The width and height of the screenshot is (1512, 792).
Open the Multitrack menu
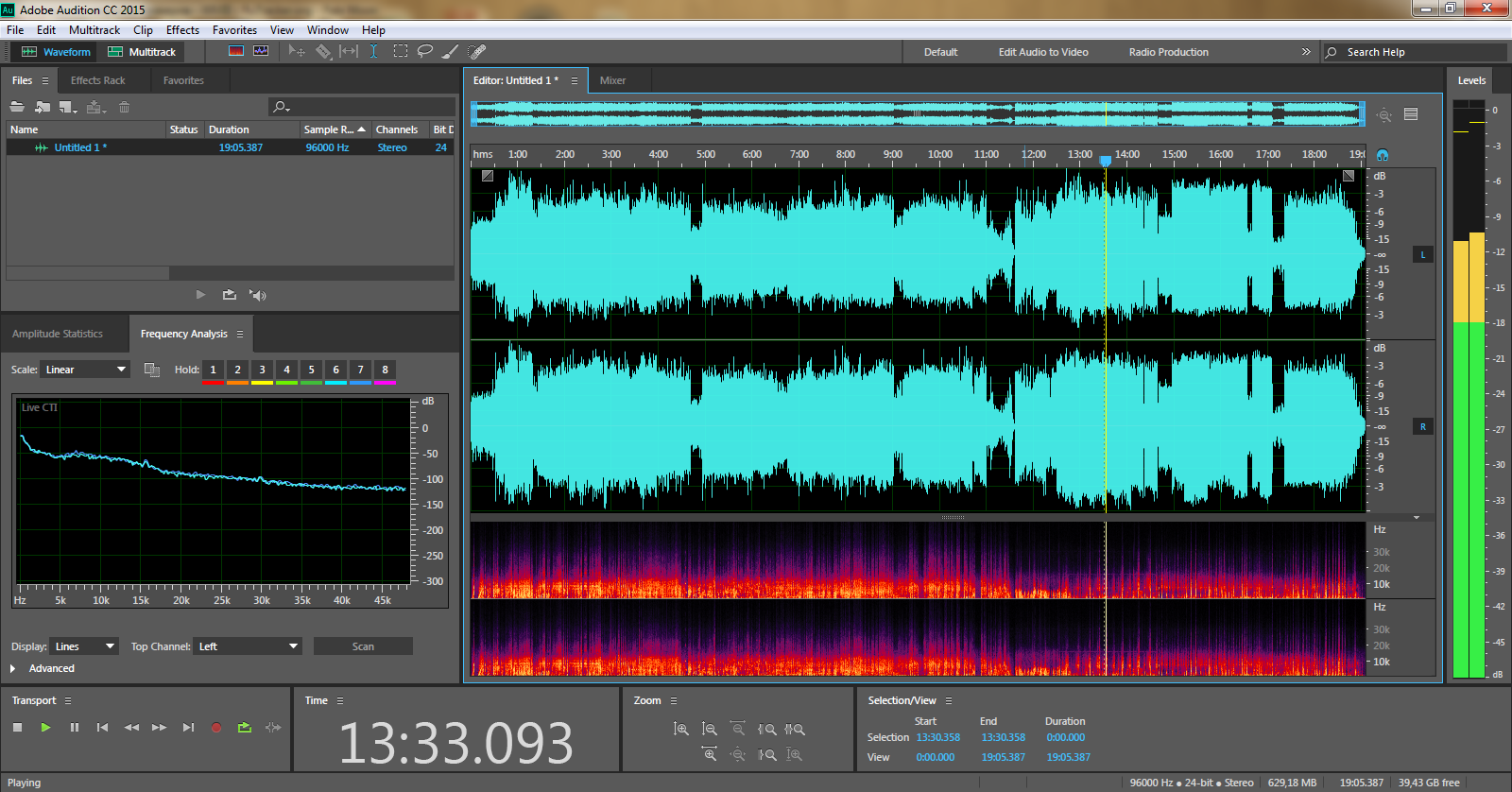[x=94, y=30]
